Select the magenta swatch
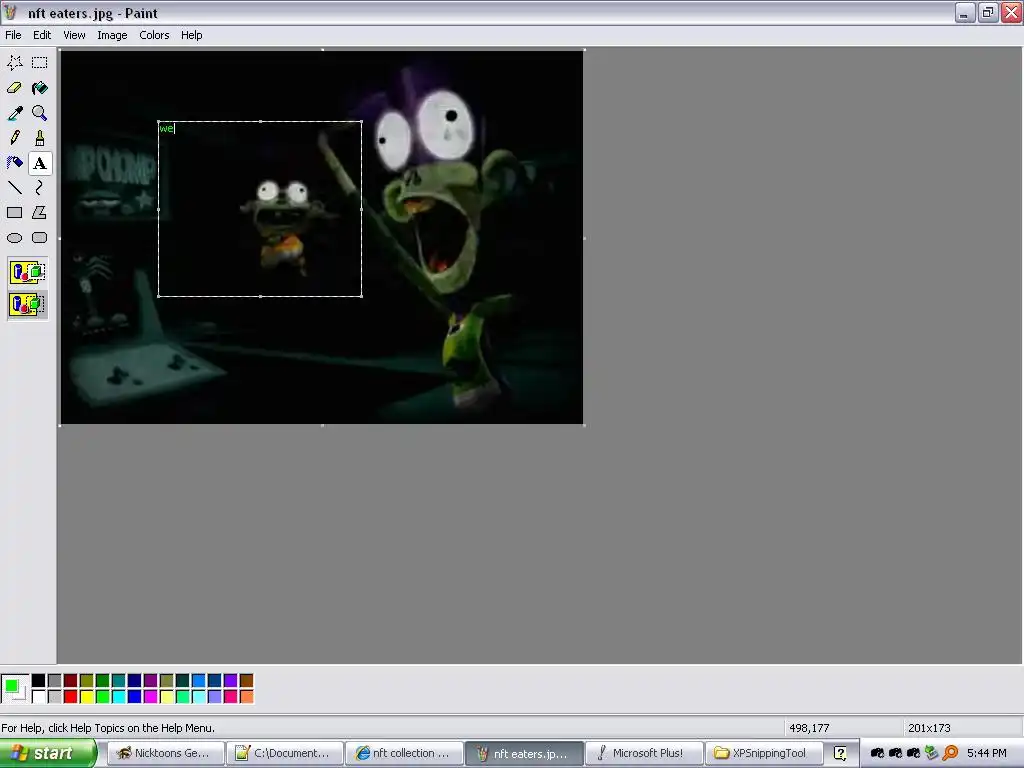The height and width of the screenshot is (768, 1024). [151, 697]
